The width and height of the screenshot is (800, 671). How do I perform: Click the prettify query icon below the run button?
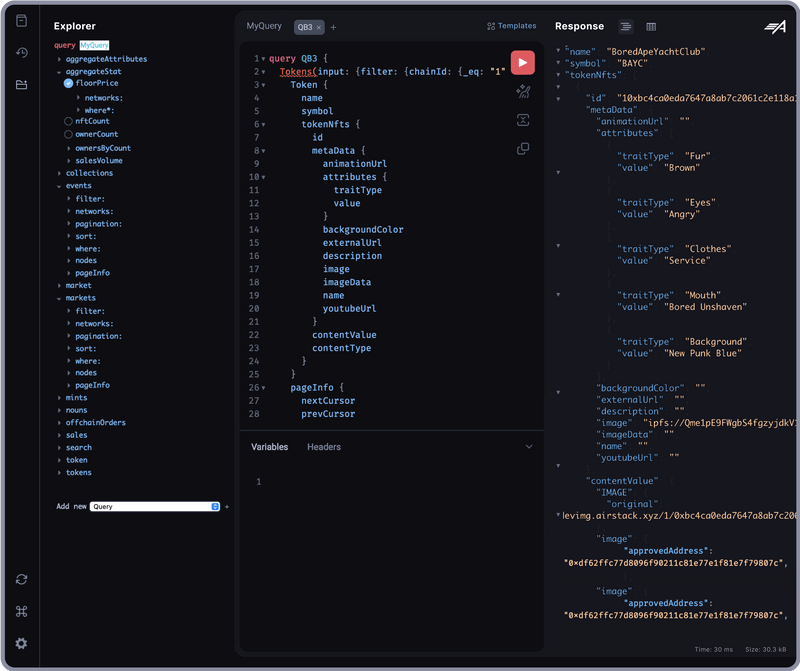[x=522, y=91]
